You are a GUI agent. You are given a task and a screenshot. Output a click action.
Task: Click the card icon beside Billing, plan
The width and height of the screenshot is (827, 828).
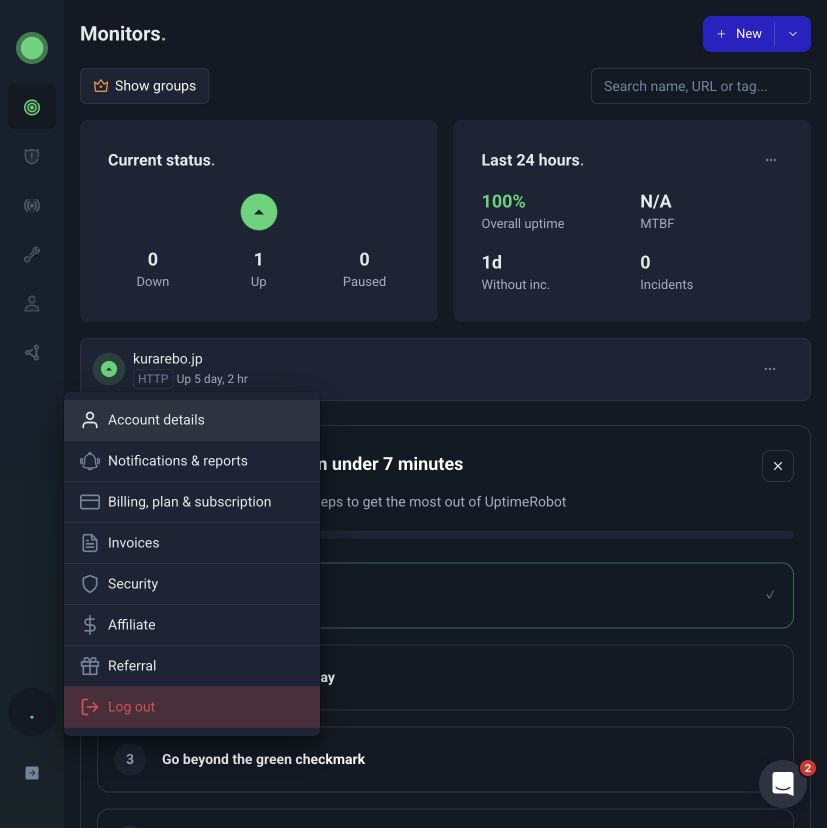[90, 502]
